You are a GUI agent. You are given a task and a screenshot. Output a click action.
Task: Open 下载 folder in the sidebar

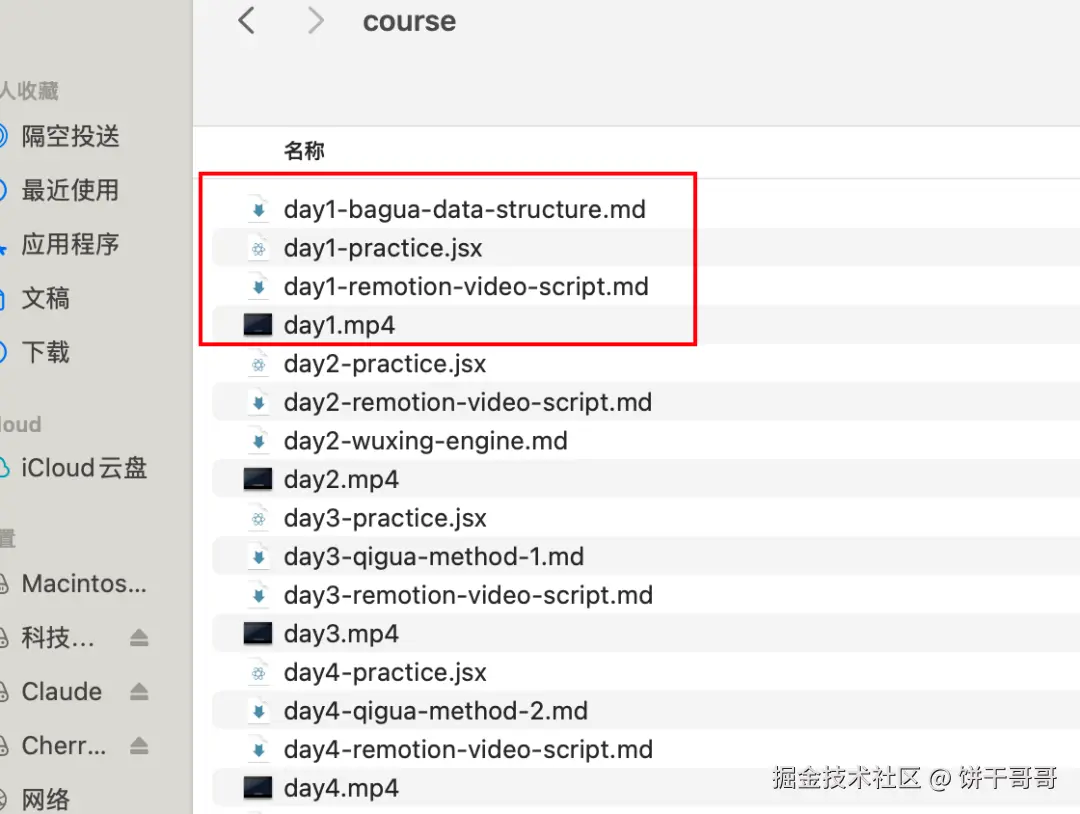[x=46, y=352]
